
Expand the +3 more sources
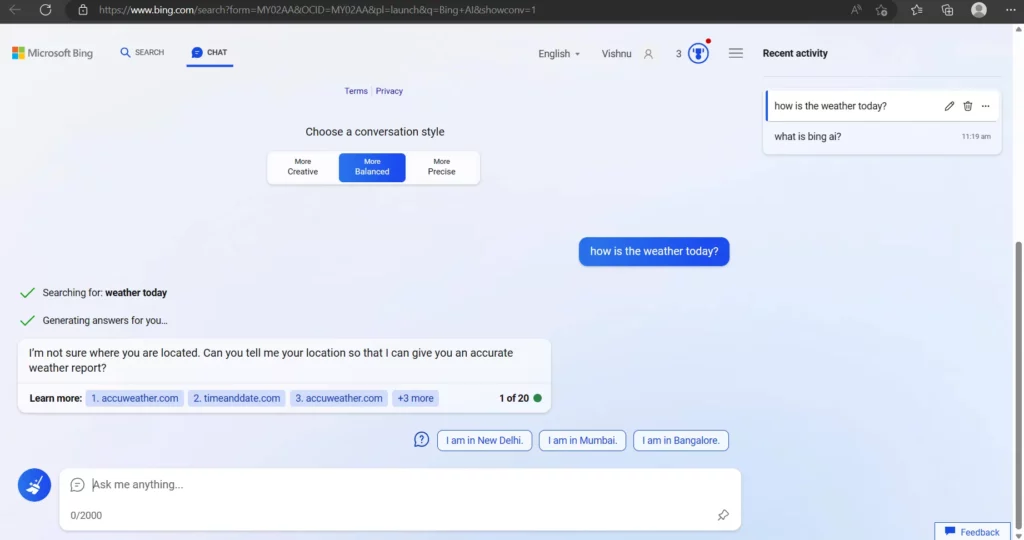(x=415, y=398)
